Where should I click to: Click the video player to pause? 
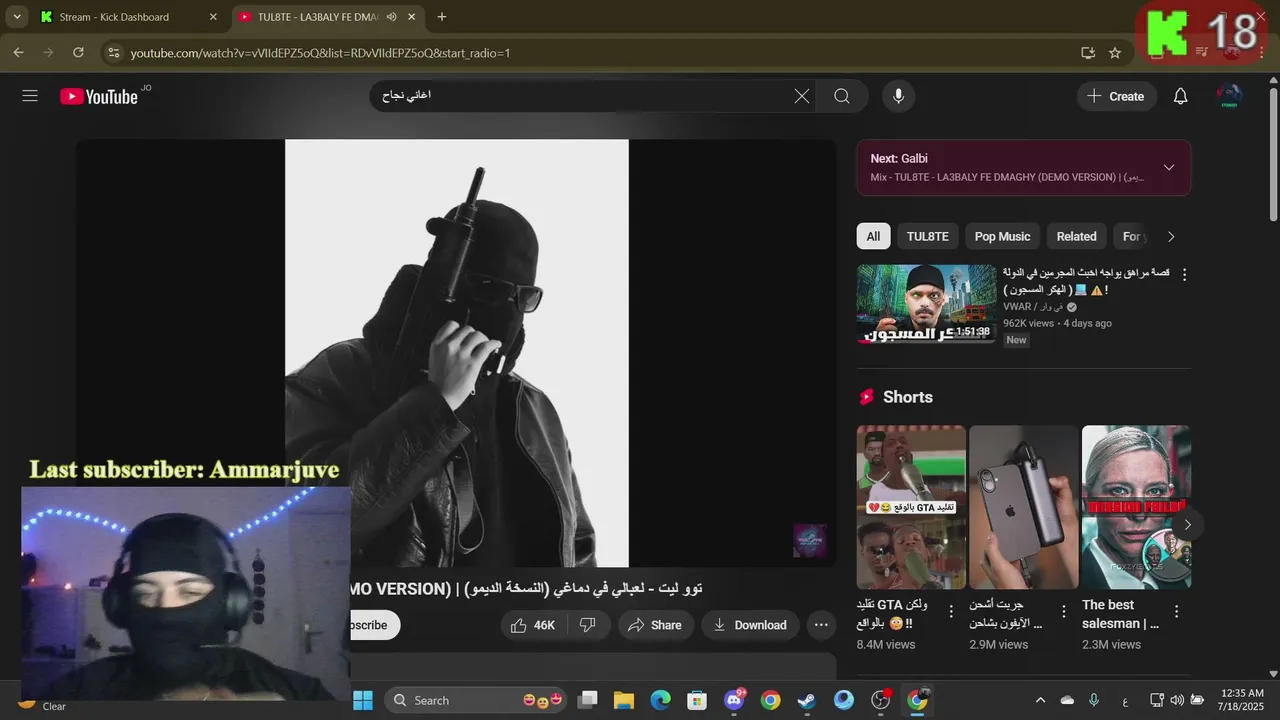[456, 353]
